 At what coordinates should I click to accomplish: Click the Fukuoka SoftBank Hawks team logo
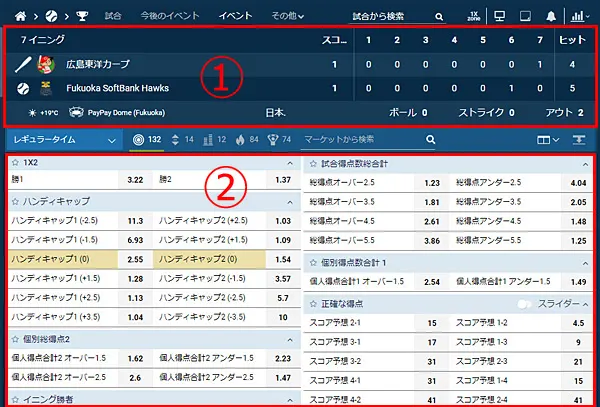click(46, 88)
